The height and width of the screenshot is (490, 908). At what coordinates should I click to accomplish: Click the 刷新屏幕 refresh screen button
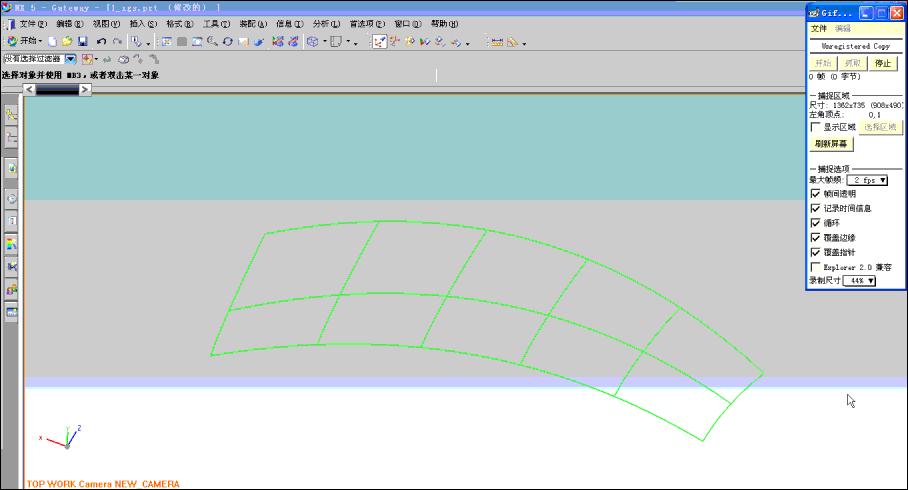[831, 144]
